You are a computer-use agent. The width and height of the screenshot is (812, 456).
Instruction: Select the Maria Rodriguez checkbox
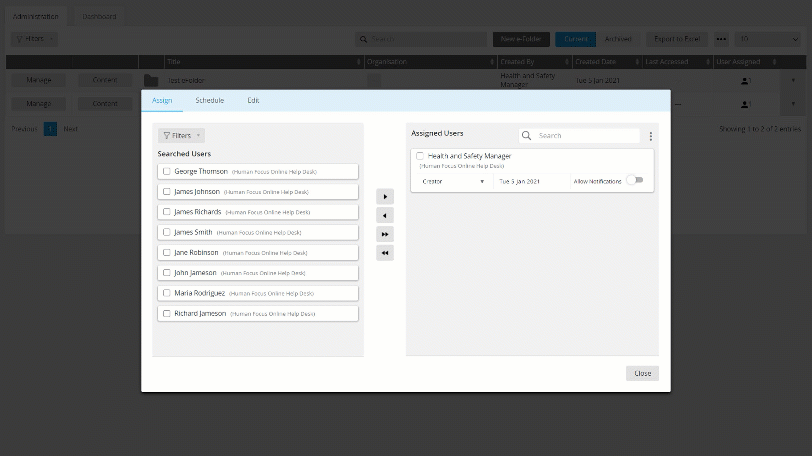pos(167,293)
